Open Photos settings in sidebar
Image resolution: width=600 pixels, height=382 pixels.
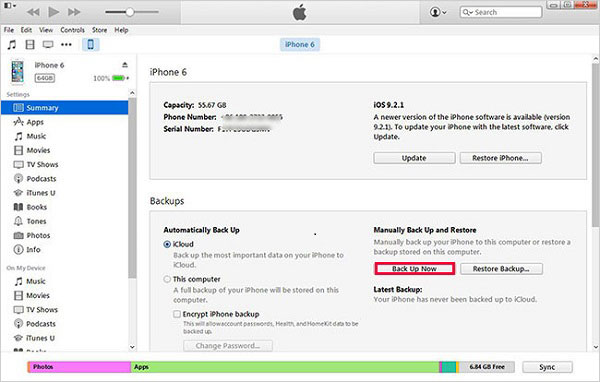[x=38, y=235]
